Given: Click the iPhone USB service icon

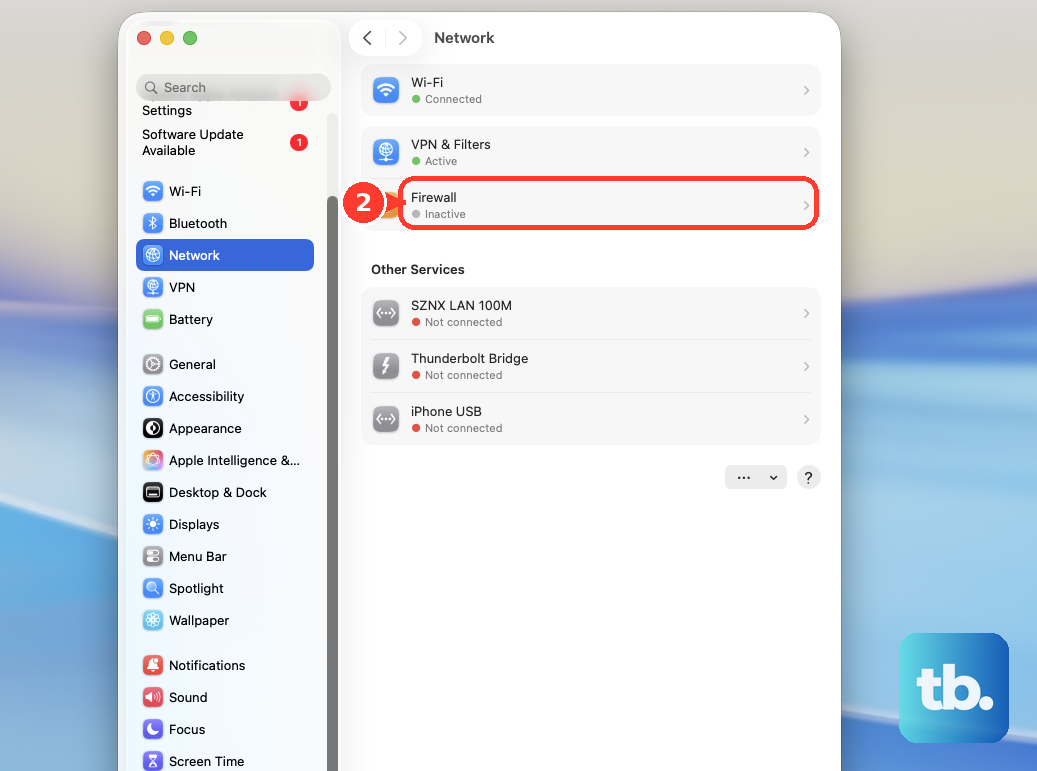Looking at the screenshot, I should click(386, 419).
